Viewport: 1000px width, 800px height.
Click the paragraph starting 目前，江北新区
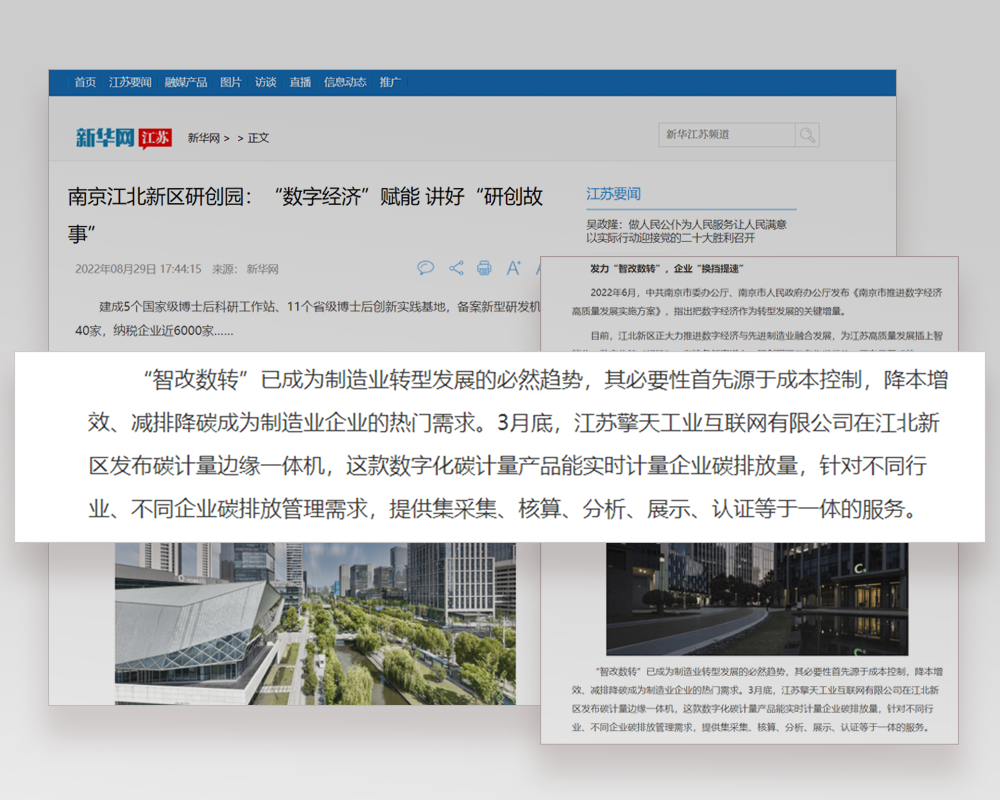(x=757, y=341)
